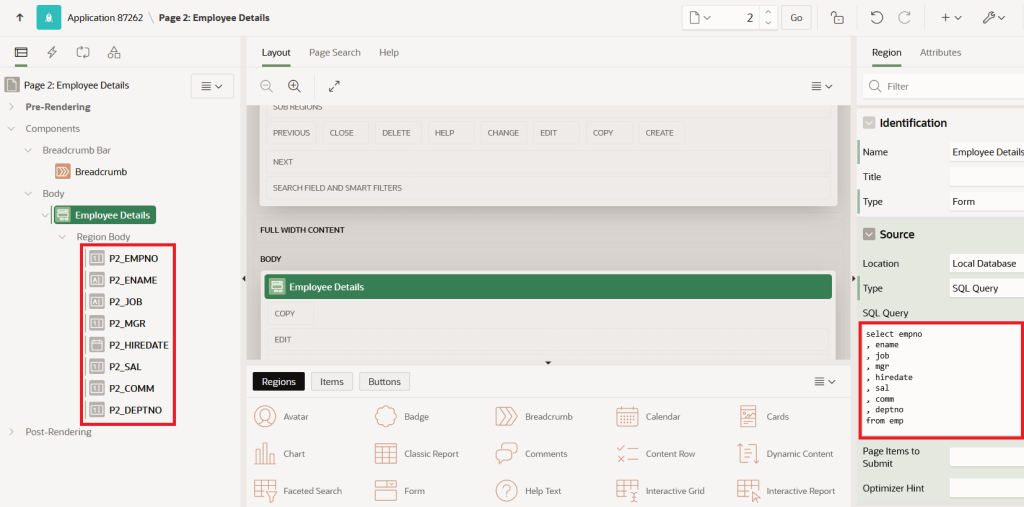Collapse the Source section toggle
Viewport: 1024px width, 507px height.
tap(869, 234)
